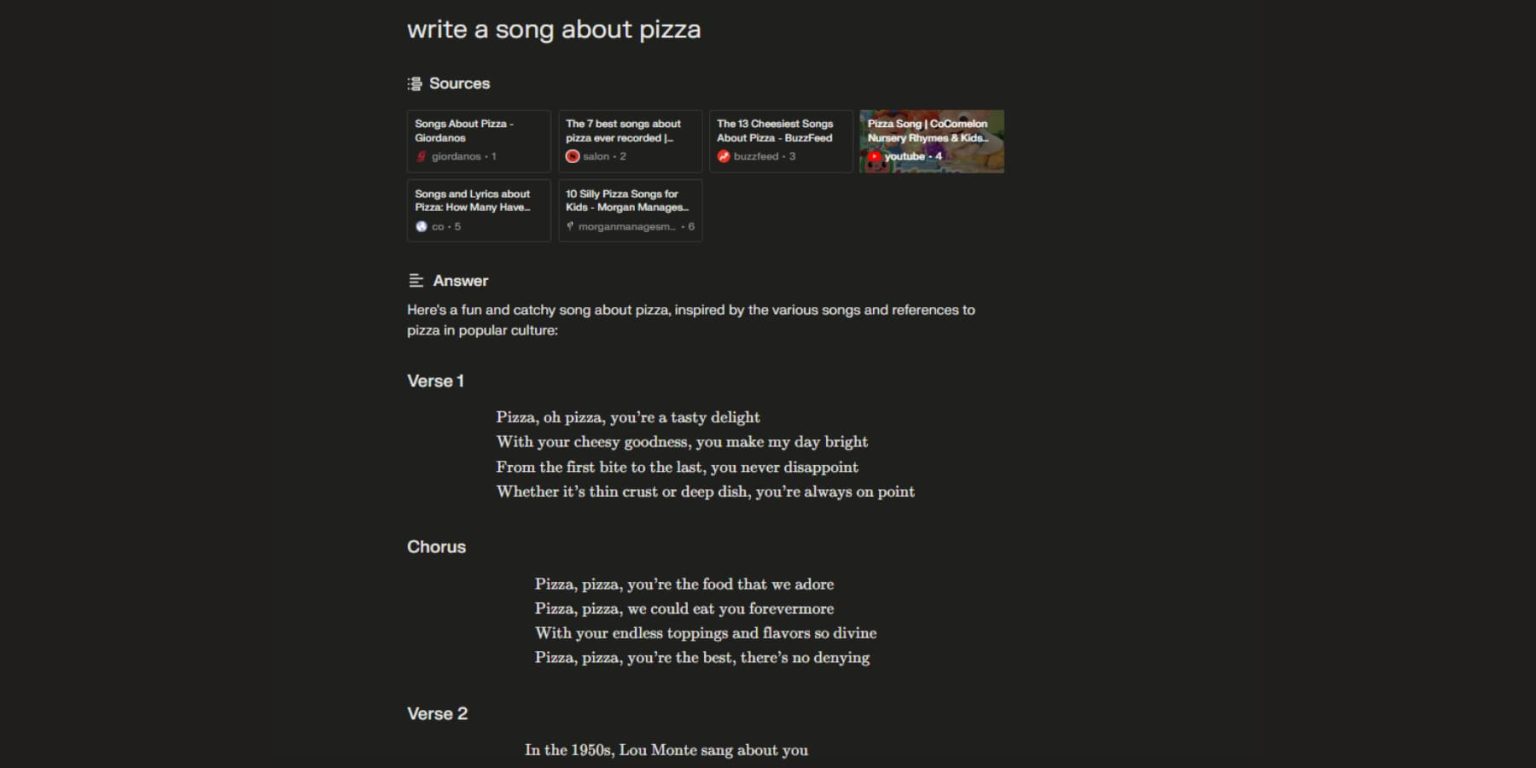Click the Chorus heading
Image resolution: width=1536 pixels, height=768 pixels.
pos(436,547)
